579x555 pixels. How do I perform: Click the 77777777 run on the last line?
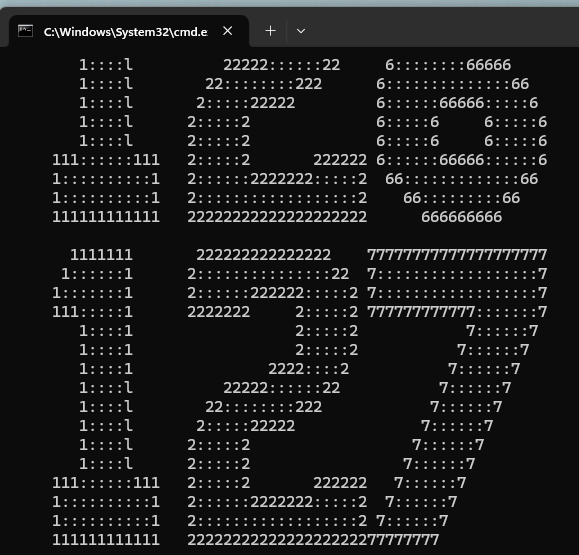(403, 540)
